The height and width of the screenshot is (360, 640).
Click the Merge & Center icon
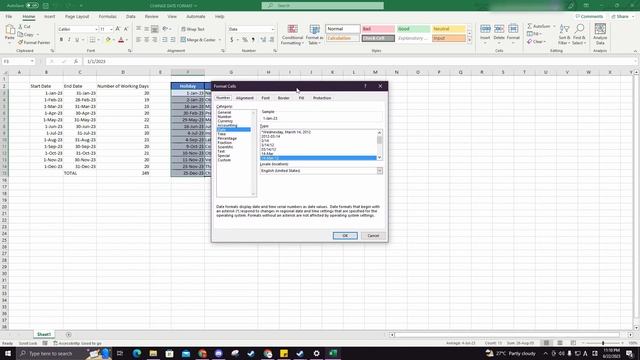click(183, 40)
